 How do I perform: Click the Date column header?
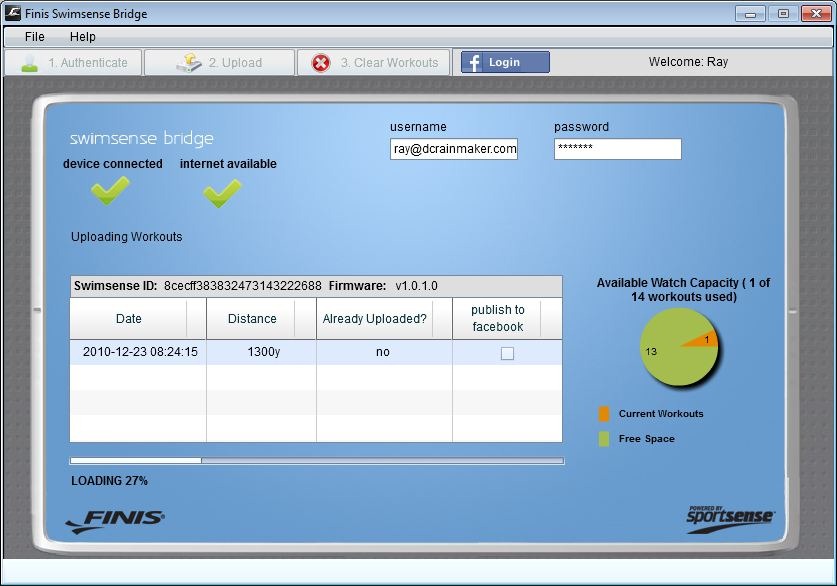click(x=138, y=319)
